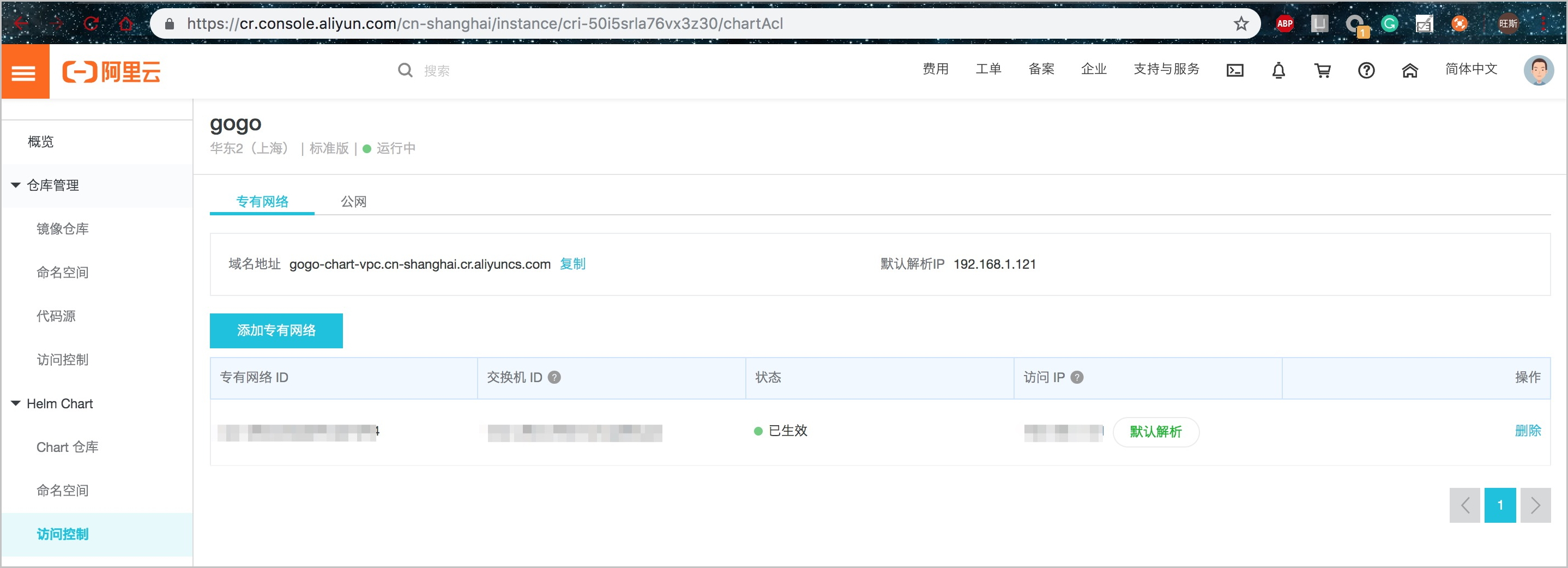Open the Cloud Shell terminal icon
Image resolution: width=1568 pixels, height=568 pixels.
tap(1234, 71)
